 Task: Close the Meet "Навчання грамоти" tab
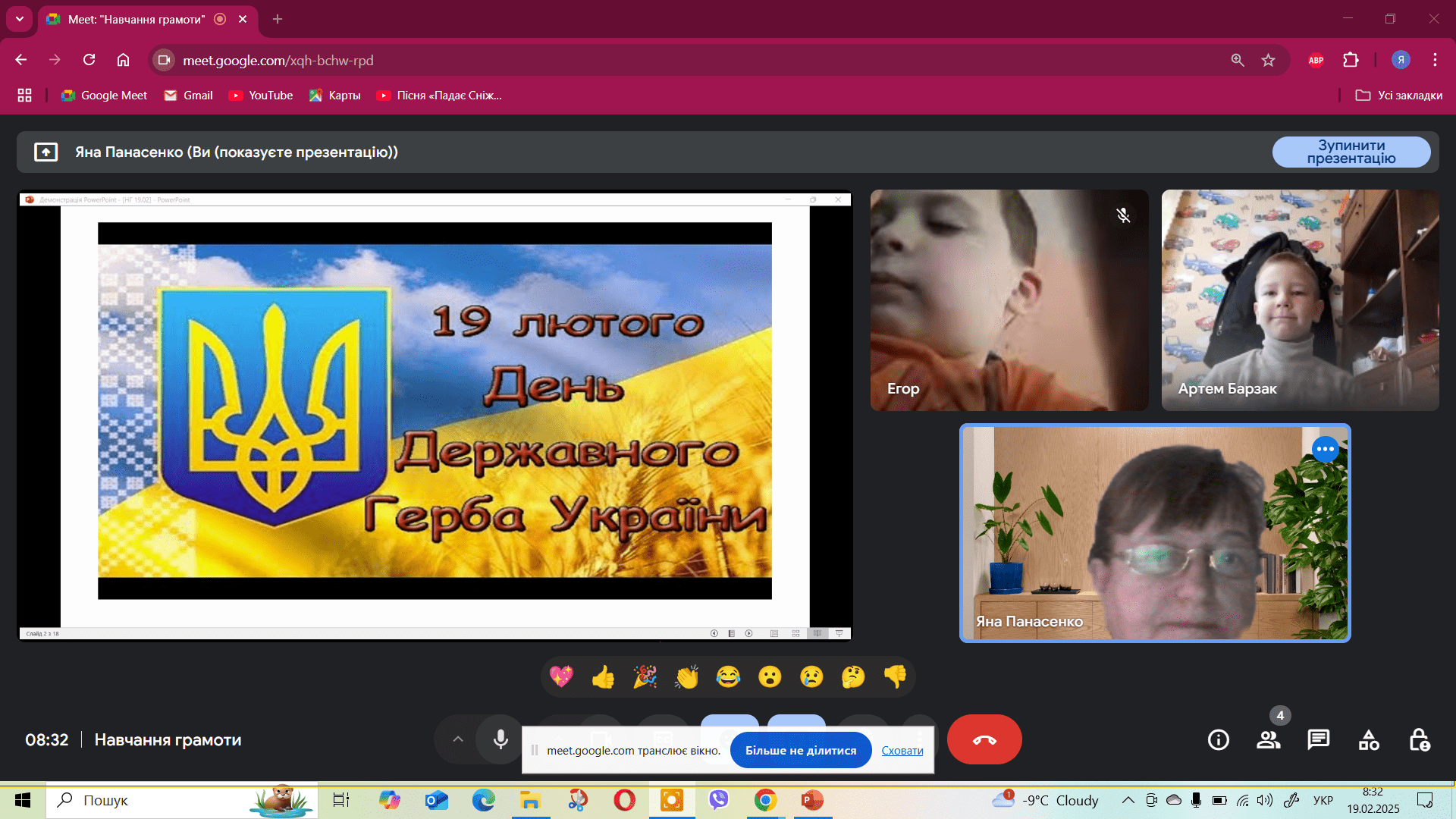[x=243, y=19]
